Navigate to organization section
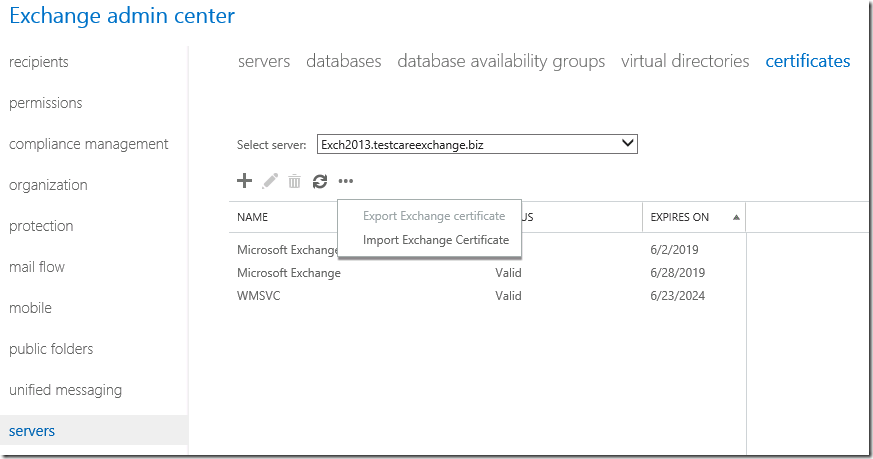 click(48, 185)
